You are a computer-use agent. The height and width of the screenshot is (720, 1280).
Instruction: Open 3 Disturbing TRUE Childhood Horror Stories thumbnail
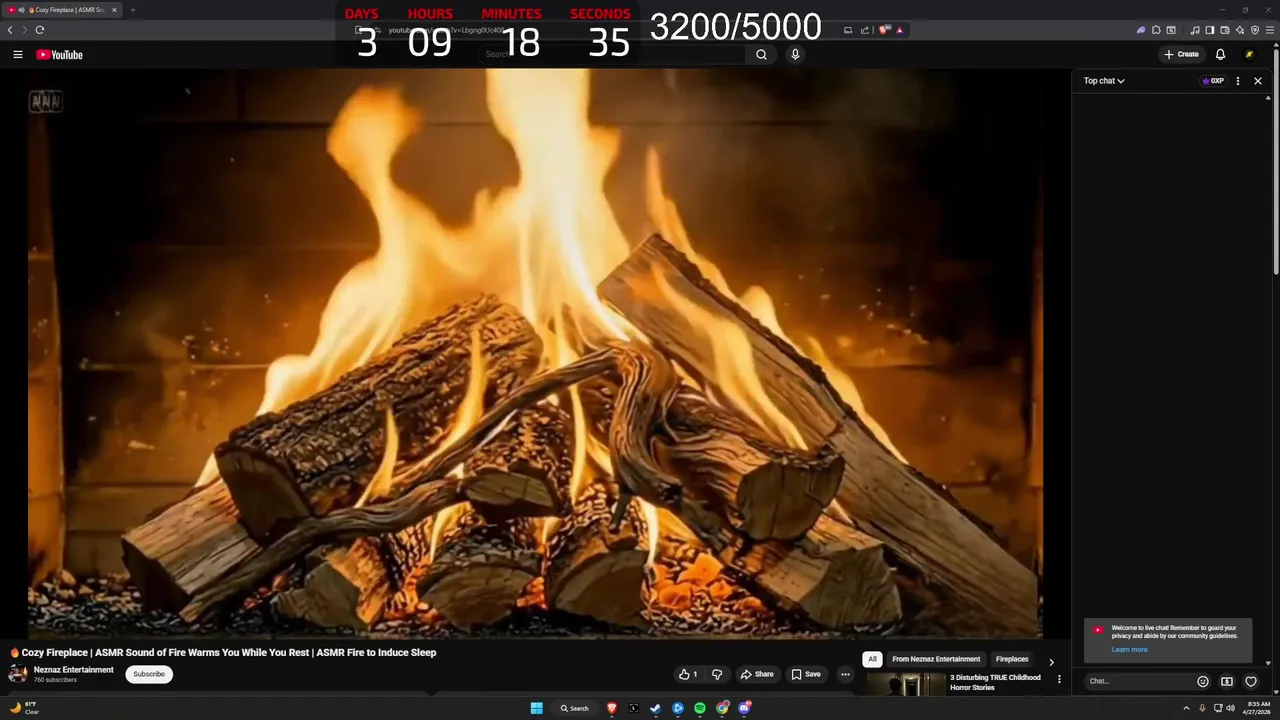click(906, 684)
